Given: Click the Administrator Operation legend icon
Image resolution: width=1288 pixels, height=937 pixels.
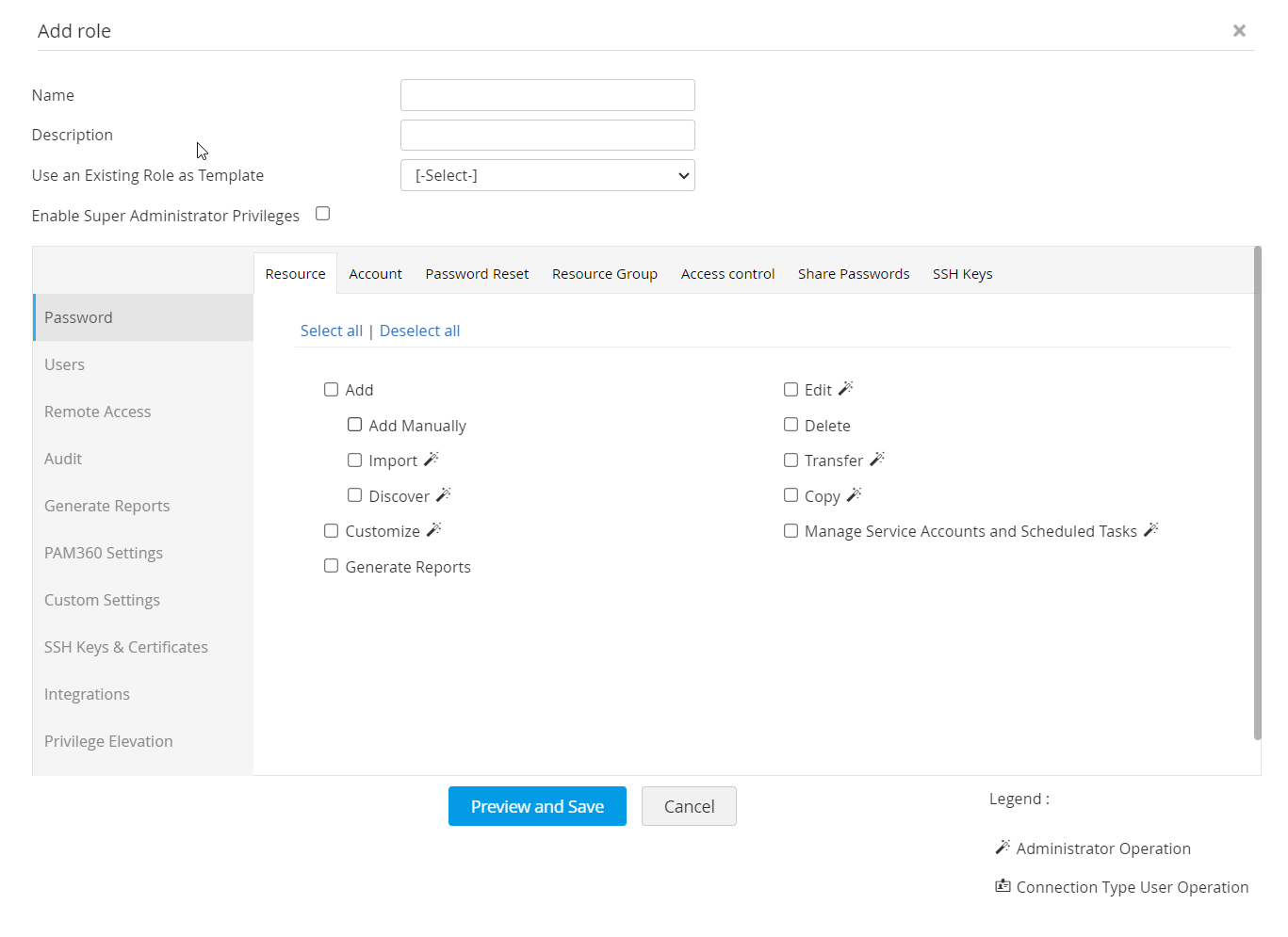Looking at the screenshot, I should pyautogui.click(x=1003, y=847).
